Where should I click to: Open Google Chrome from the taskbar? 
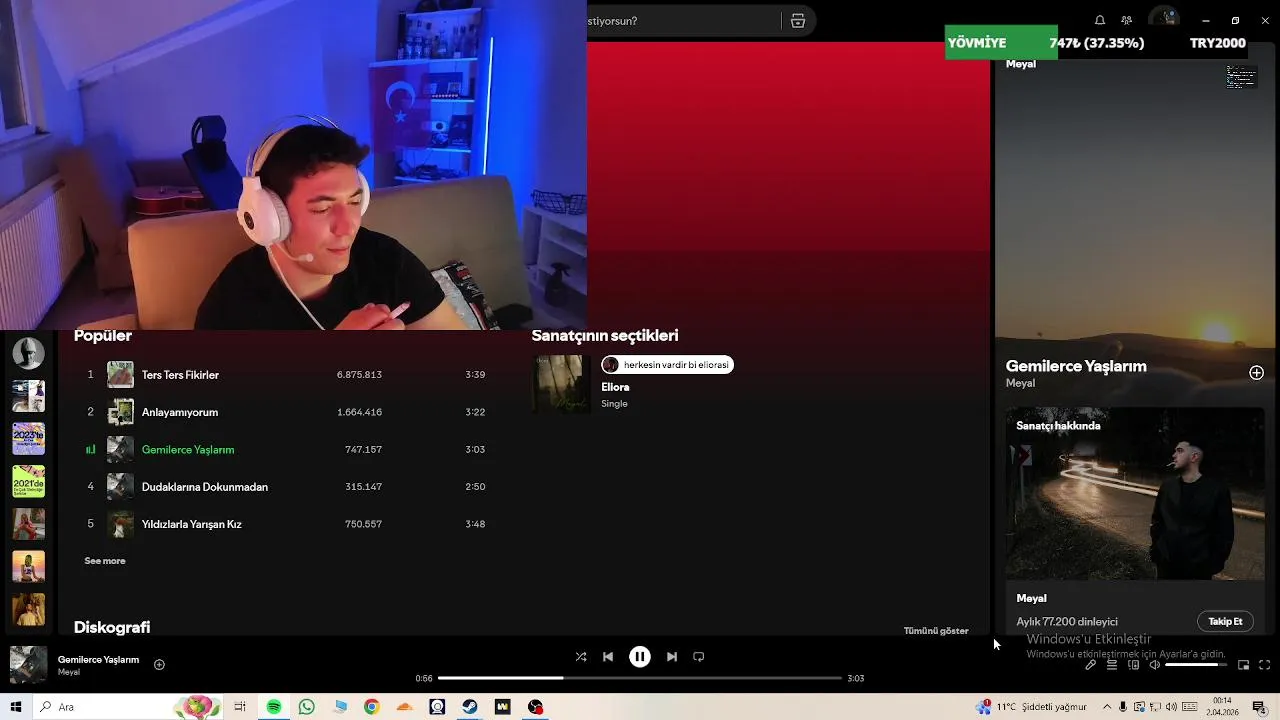click(372, 707)
